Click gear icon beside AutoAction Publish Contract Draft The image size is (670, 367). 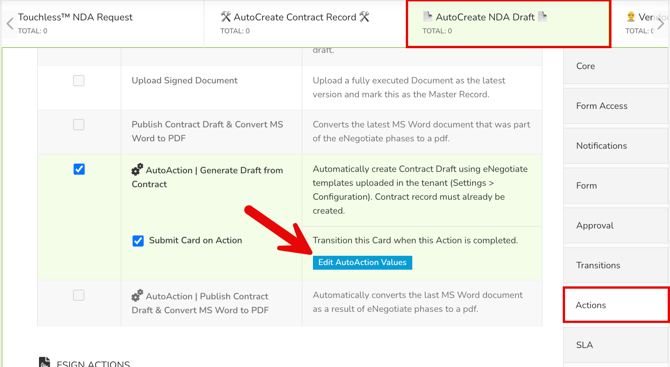tap(137, 296)
